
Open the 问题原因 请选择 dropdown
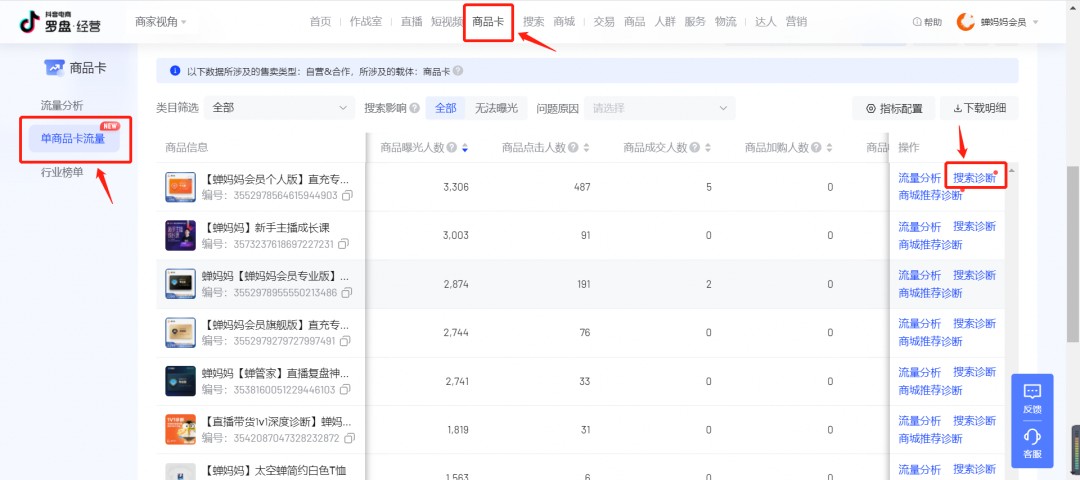660,108
